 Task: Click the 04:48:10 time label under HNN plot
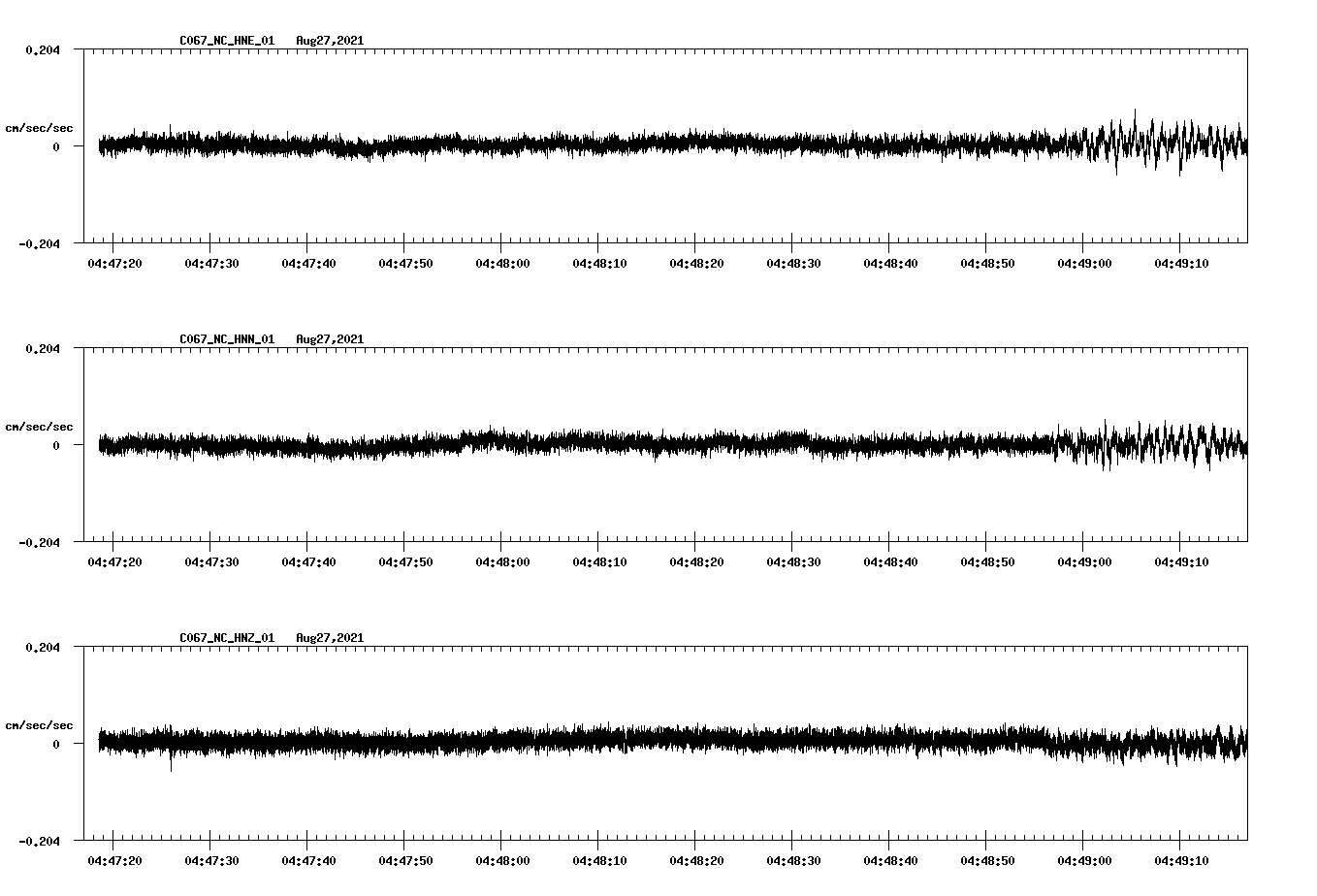[599, 561]
